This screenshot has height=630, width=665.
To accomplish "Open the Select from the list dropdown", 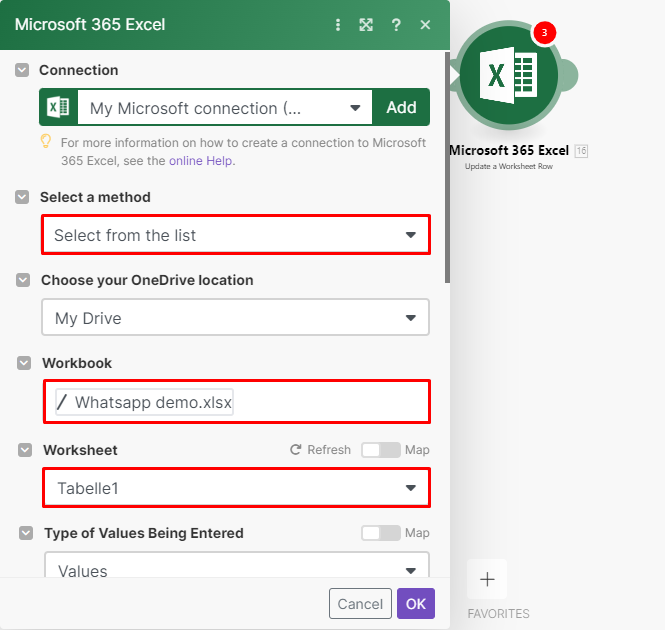I will click(x=236, y=235).
